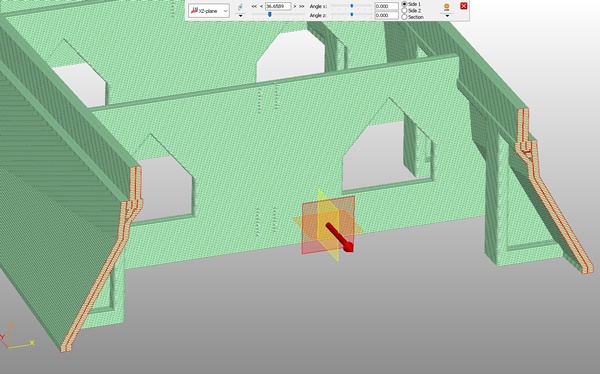Expand arrow below the plane pick icon
Image resolution: width=600 pixels, height=374 pixels.
click(x=240, y=15)
